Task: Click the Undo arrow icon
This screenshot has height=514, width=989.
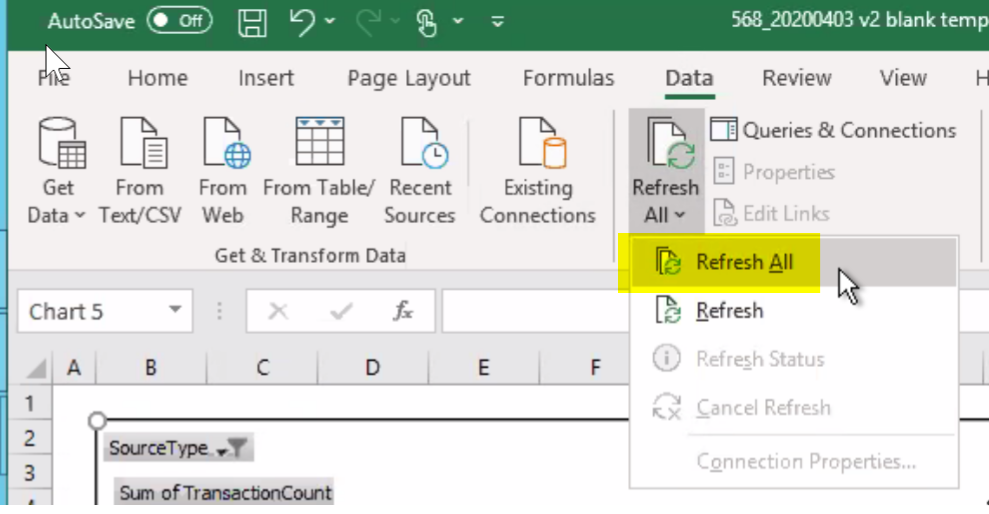Action: click(x=302, y=21)
